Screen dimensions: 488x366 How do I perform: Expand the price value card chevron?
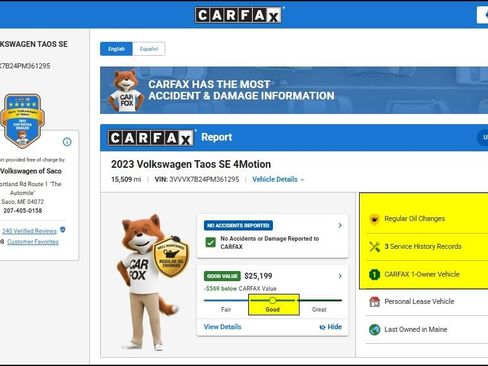coord(340,276)
